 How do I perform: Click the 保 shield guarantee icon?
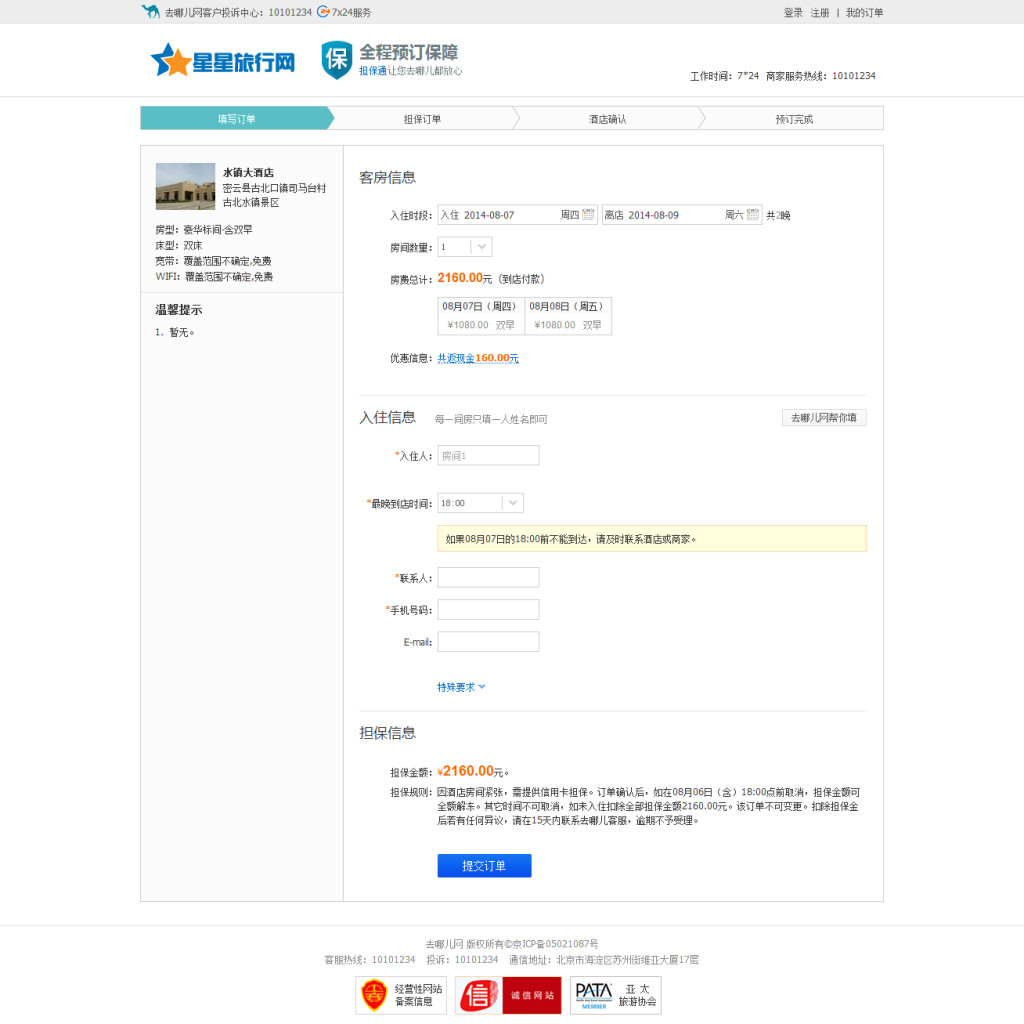(336, 60)
